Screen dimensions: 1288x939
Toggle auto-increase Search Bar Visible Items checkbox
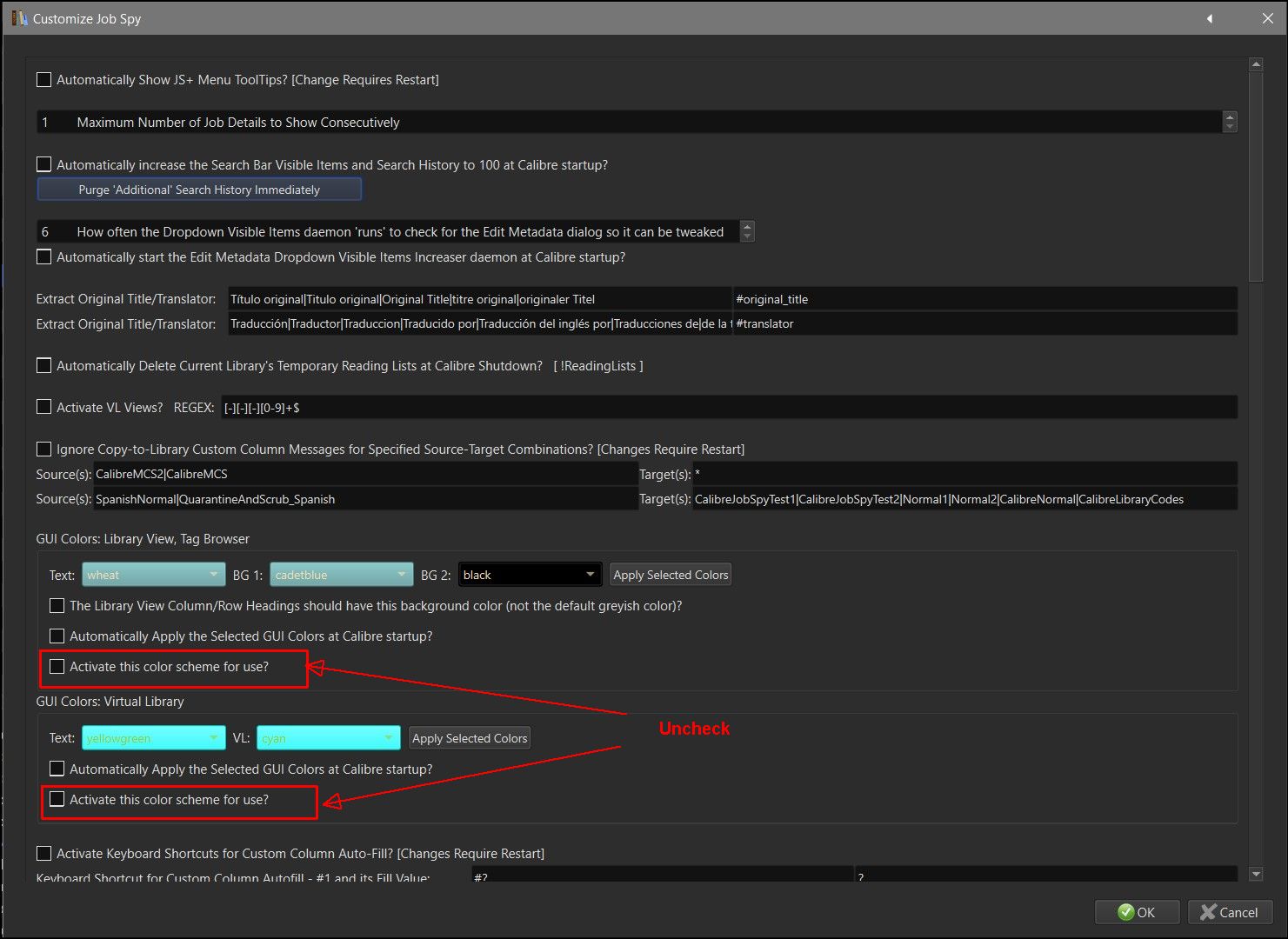(x=43, y=164)
